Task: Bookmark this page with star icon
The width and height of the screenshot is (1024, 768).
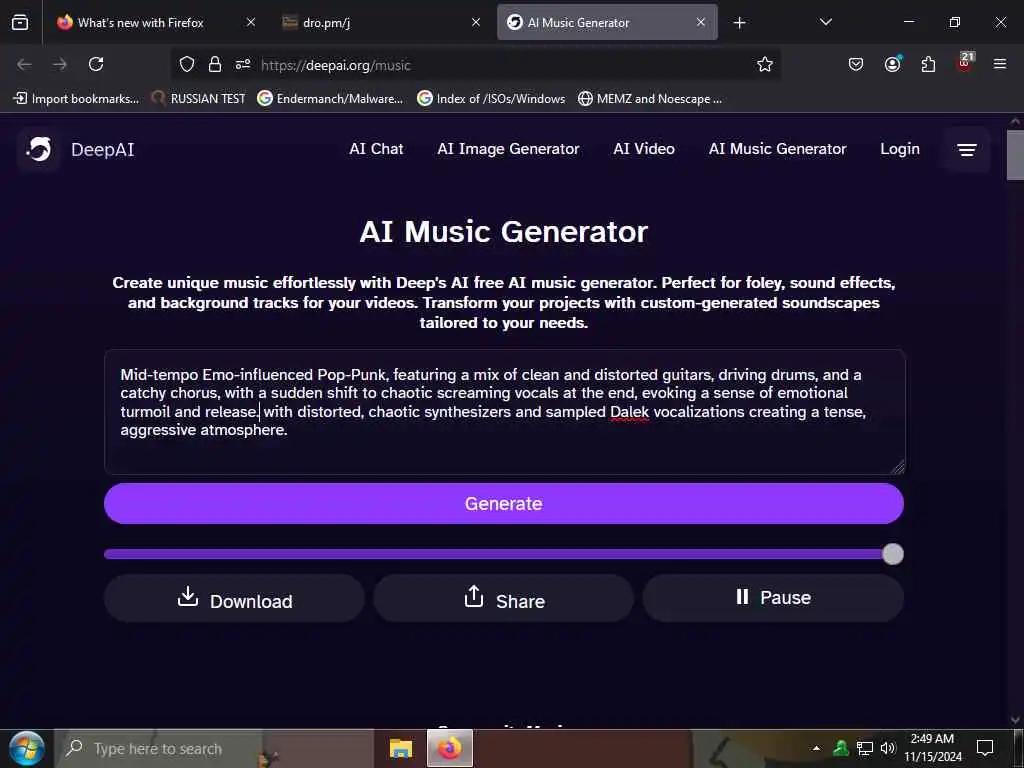Action: (x=765, y=64)
